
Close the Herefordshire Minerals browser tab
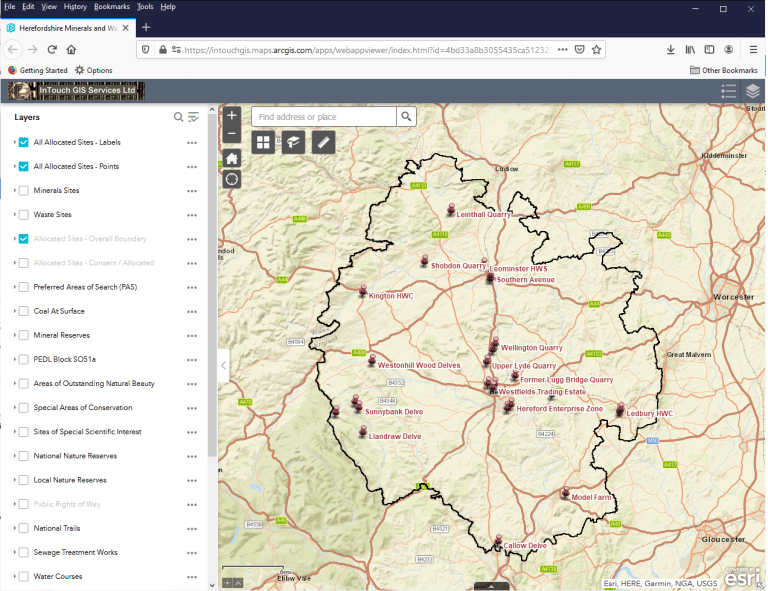coord(125,28)
